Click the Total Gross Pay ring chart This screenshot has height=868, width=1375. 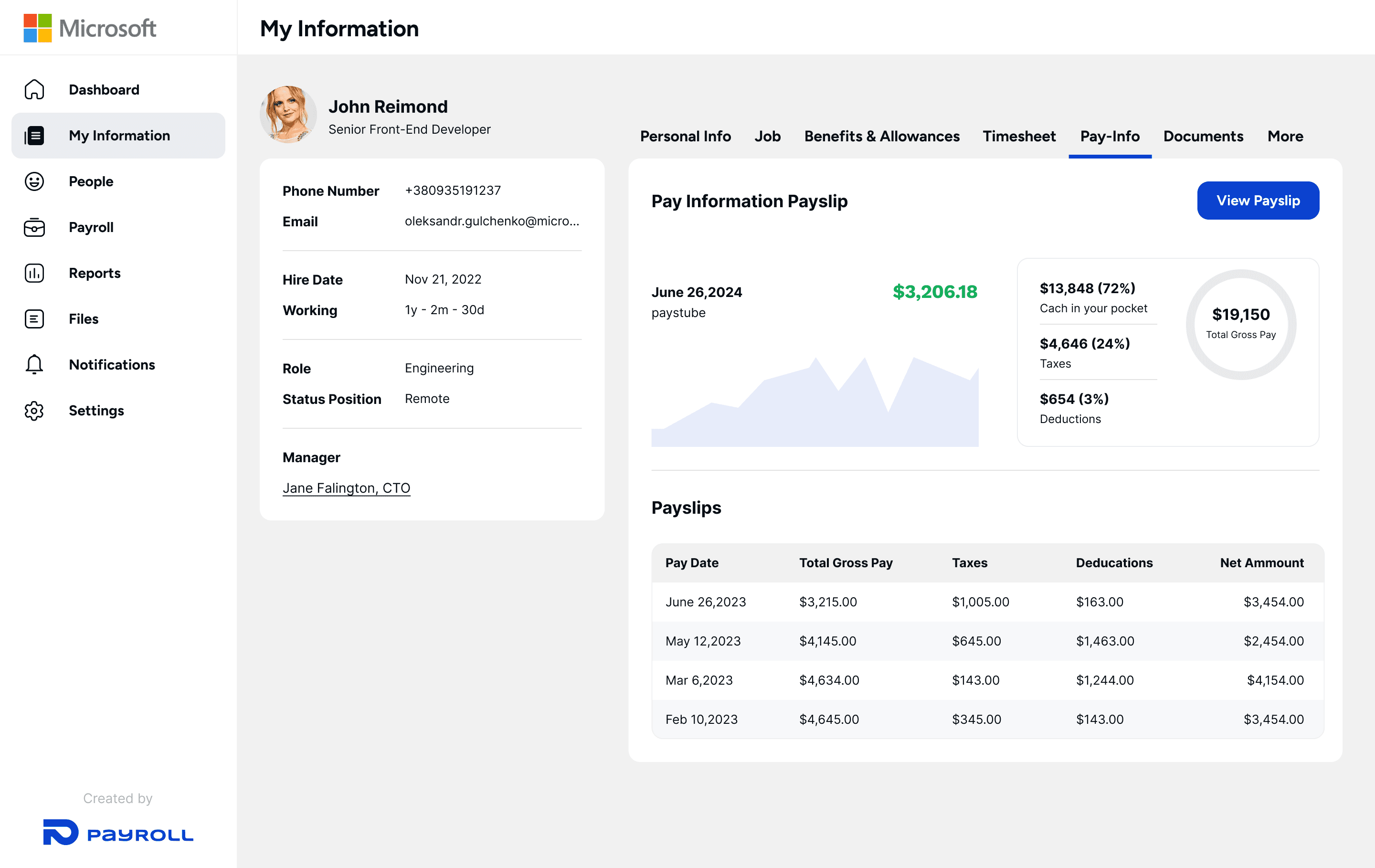(1240, 324)
